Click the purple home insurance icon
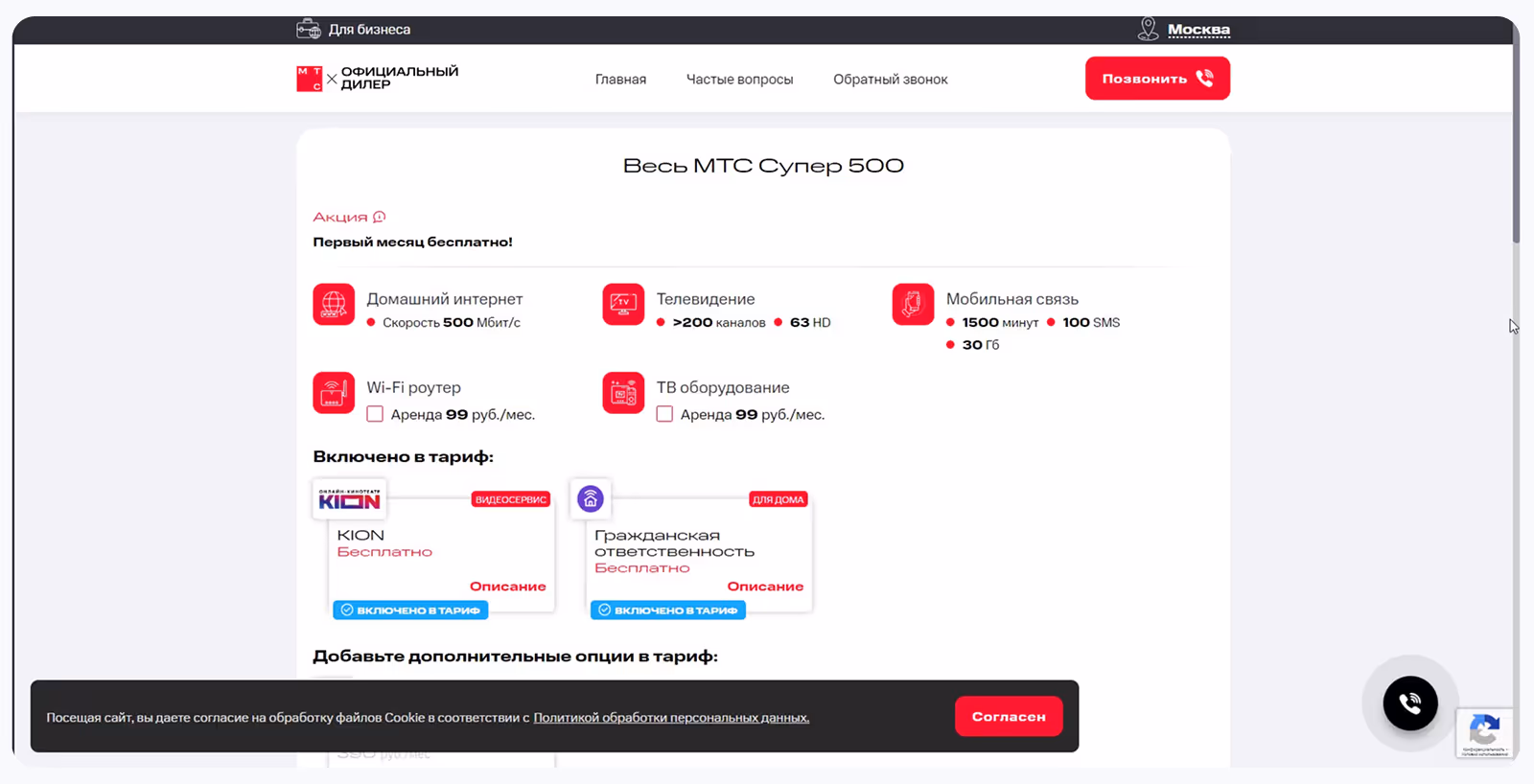The image size is (1534, 784). coord(591,498)
